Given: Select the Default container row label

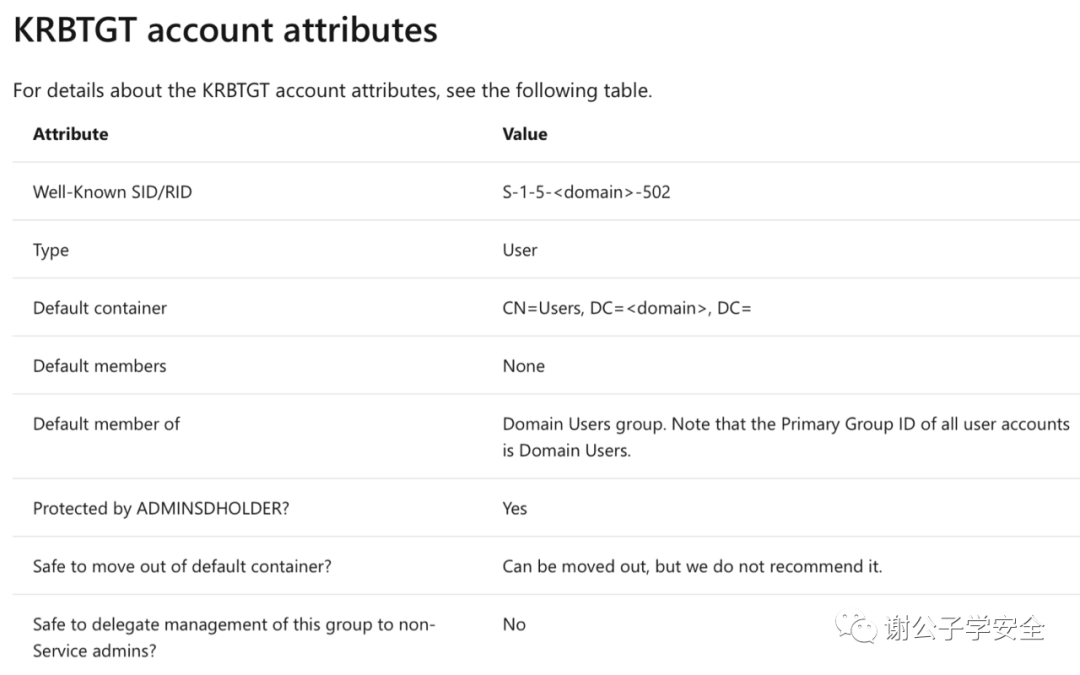Looking at the screenshot, I should (100, 308).
